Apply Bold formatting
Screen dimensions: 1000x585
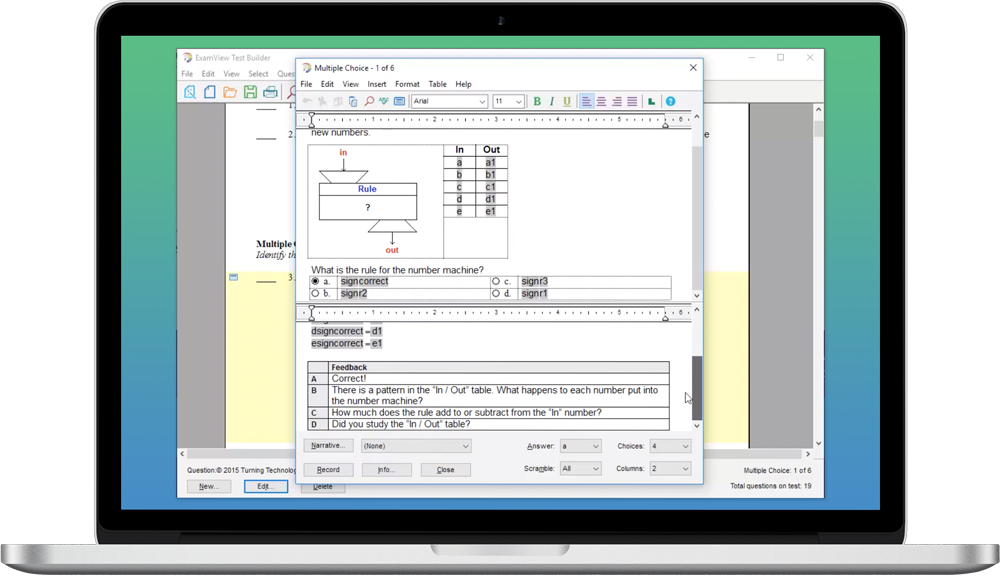[x=537, y=101]
